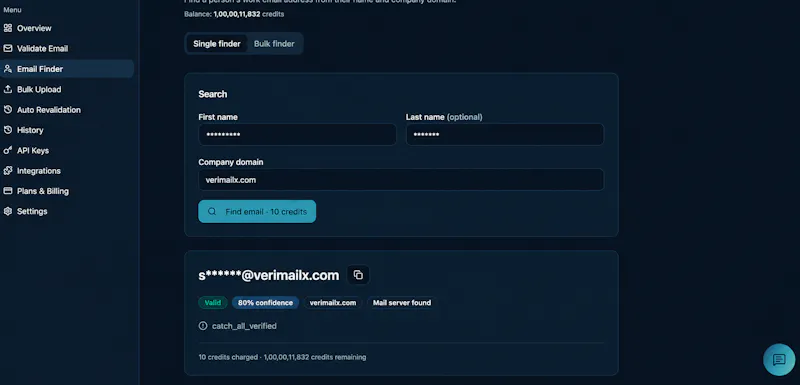Click the Overview grid icon
This screenshot has width=800, height=385.
(x=8, y=28)
